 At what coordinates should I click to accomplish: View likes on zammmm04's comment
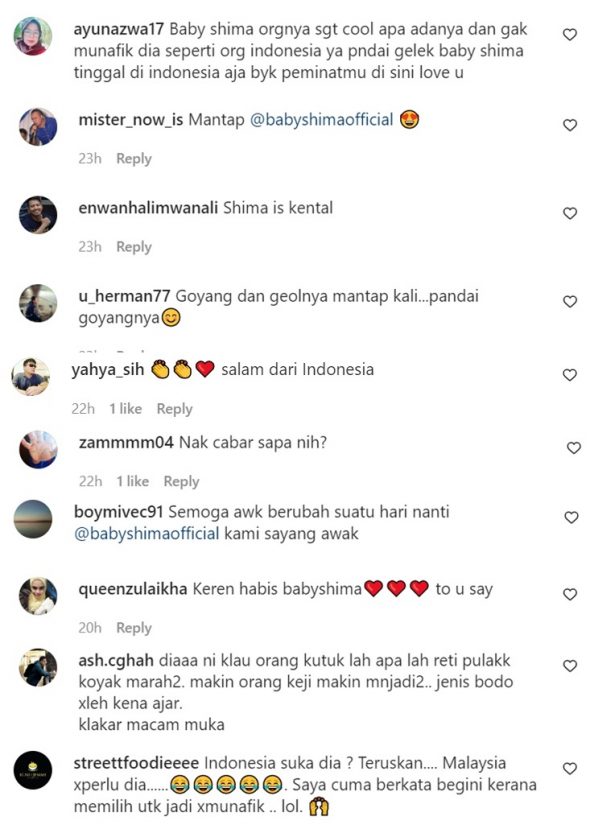tap(132, 482)
